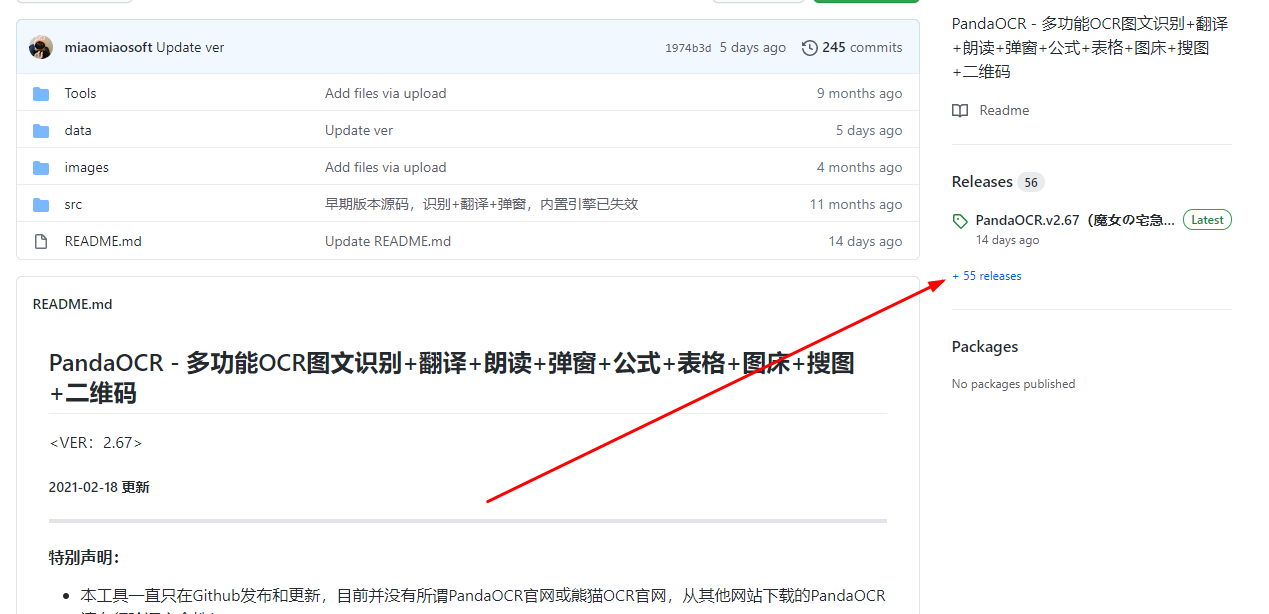The width and height of the screenshot is (1269, 614).
Task: Click the repository description in the sidebar
Action: (x=1090, y=47)
